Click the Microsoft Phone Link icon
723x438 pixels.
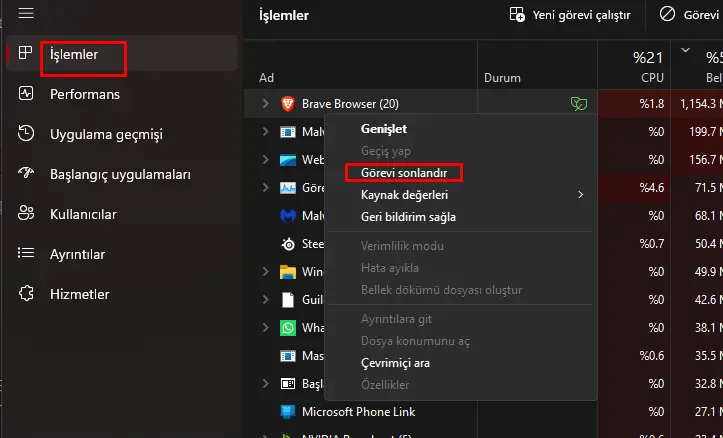tap(288, 412)
